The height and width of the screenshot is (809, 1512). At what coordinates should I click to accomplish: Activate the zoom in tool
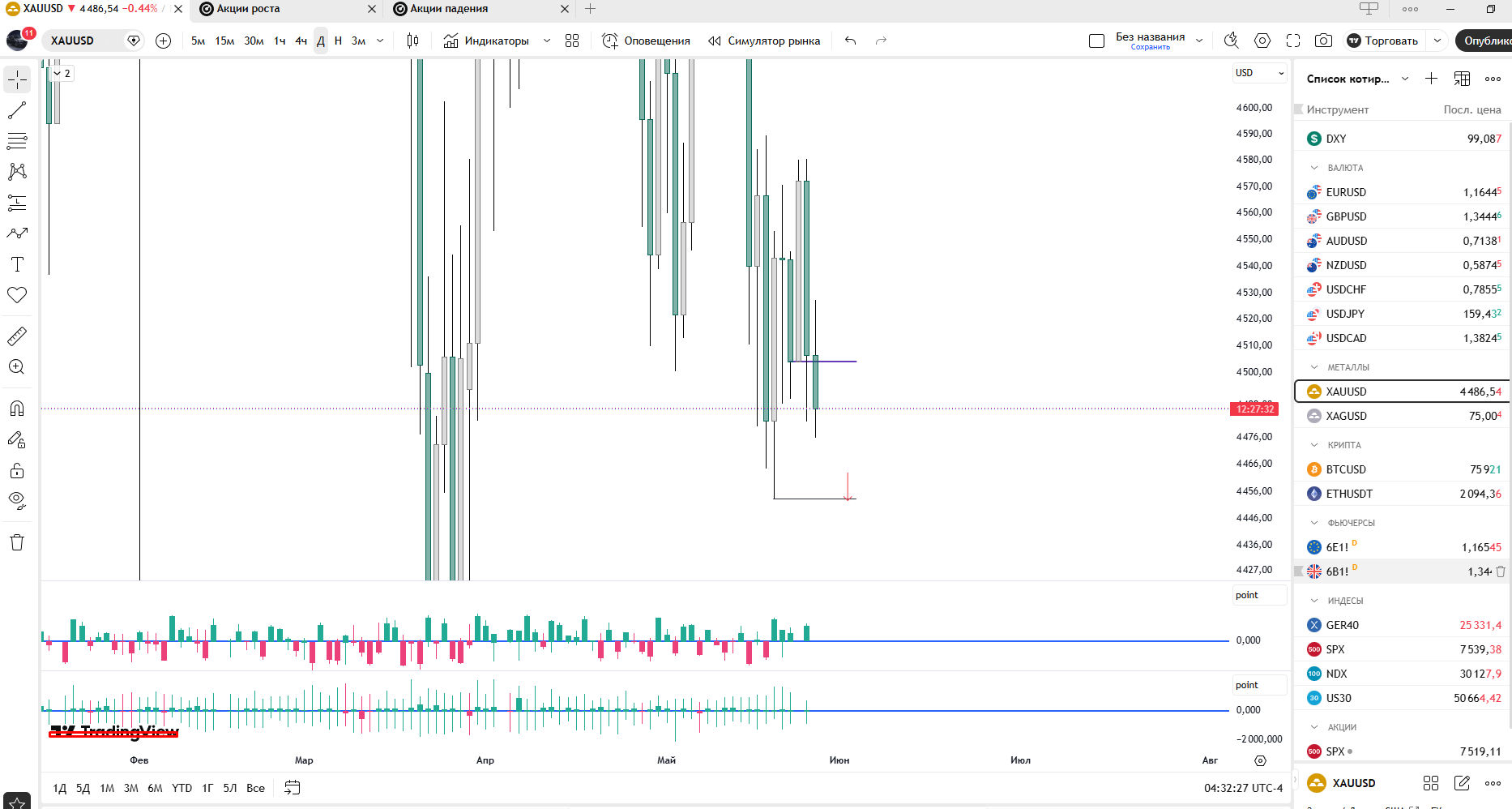click(x=17, y=366)
